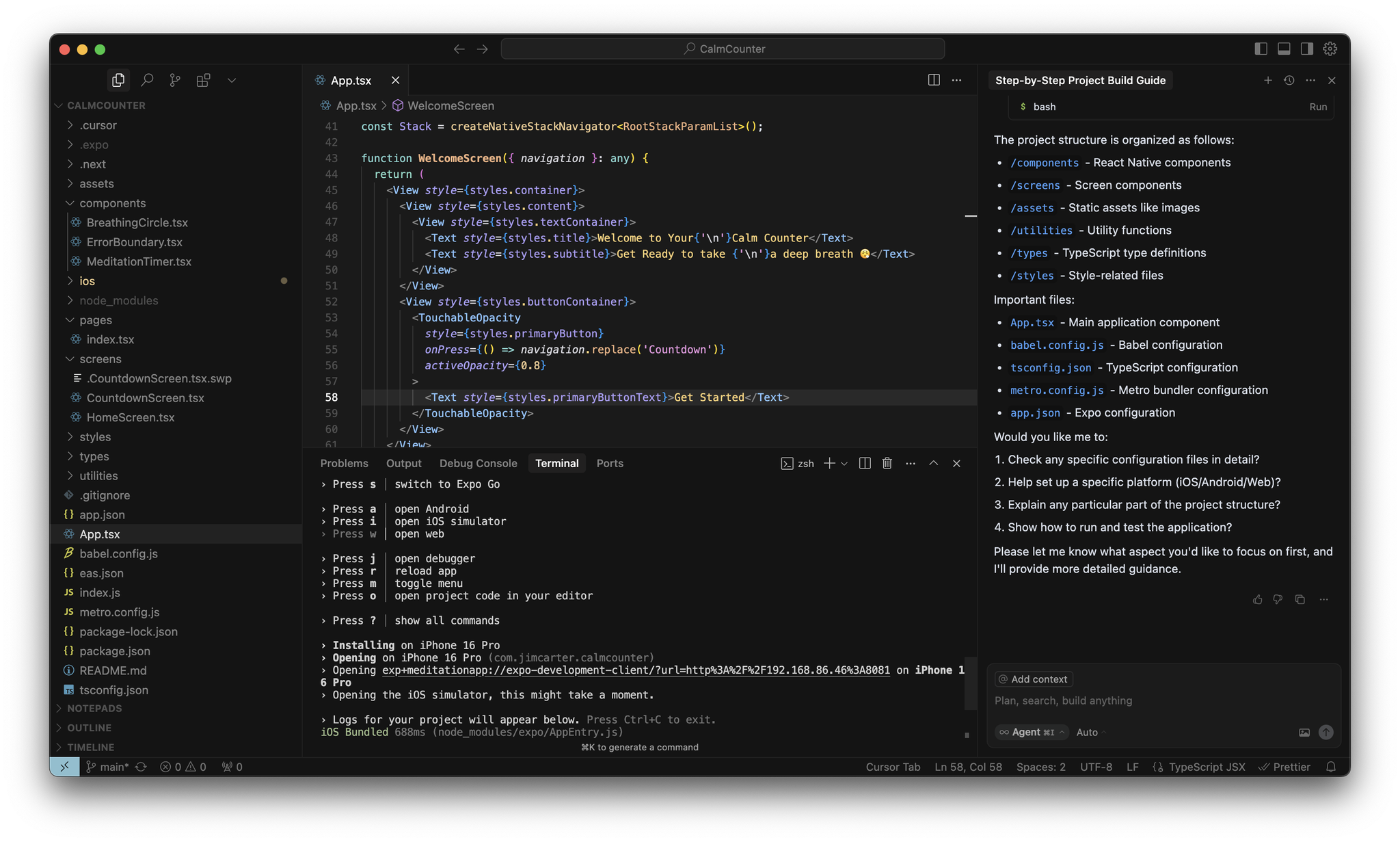
Task: Open the Search view in the sidebar
Action: pyautogui.click(x=147, y=80)
